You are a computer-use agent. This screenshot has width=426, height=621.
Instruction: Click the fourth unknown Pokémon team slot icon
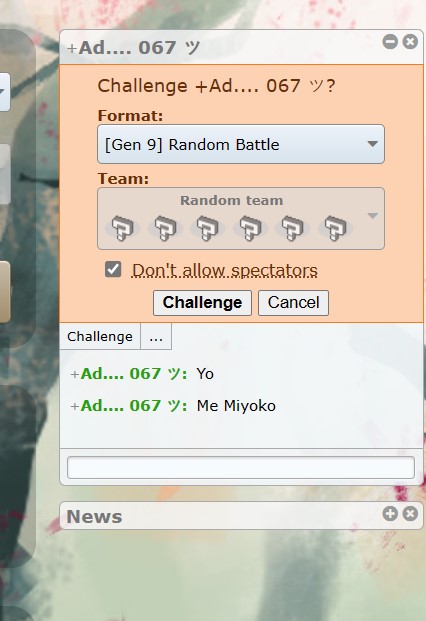point(250,228)
